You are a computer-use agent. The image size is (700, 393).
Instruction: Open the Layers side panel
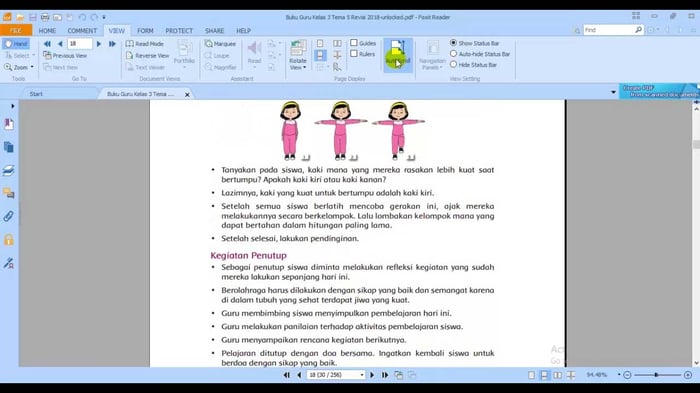click(9, 170)
